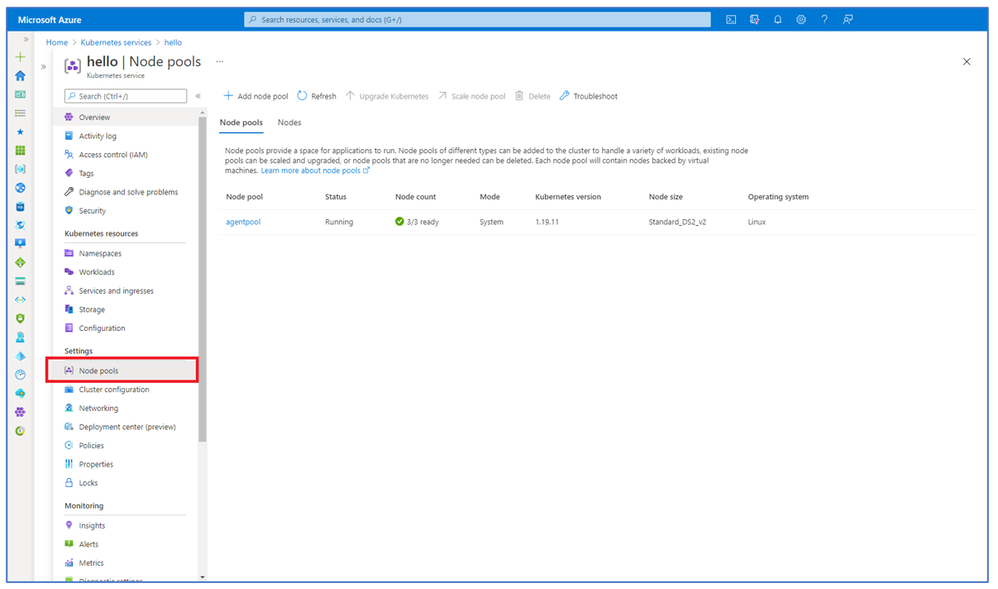Open Learn more about node pools link
The height and width of the screenshot is (589, 998).
click(315, 171)
